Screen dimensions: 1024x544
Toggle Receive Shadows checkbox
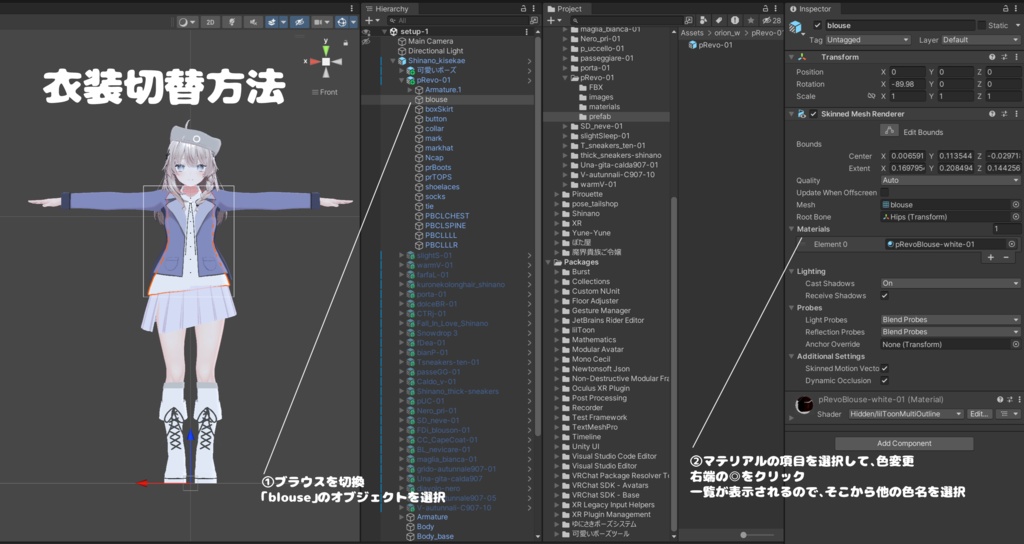pos(885,295)
